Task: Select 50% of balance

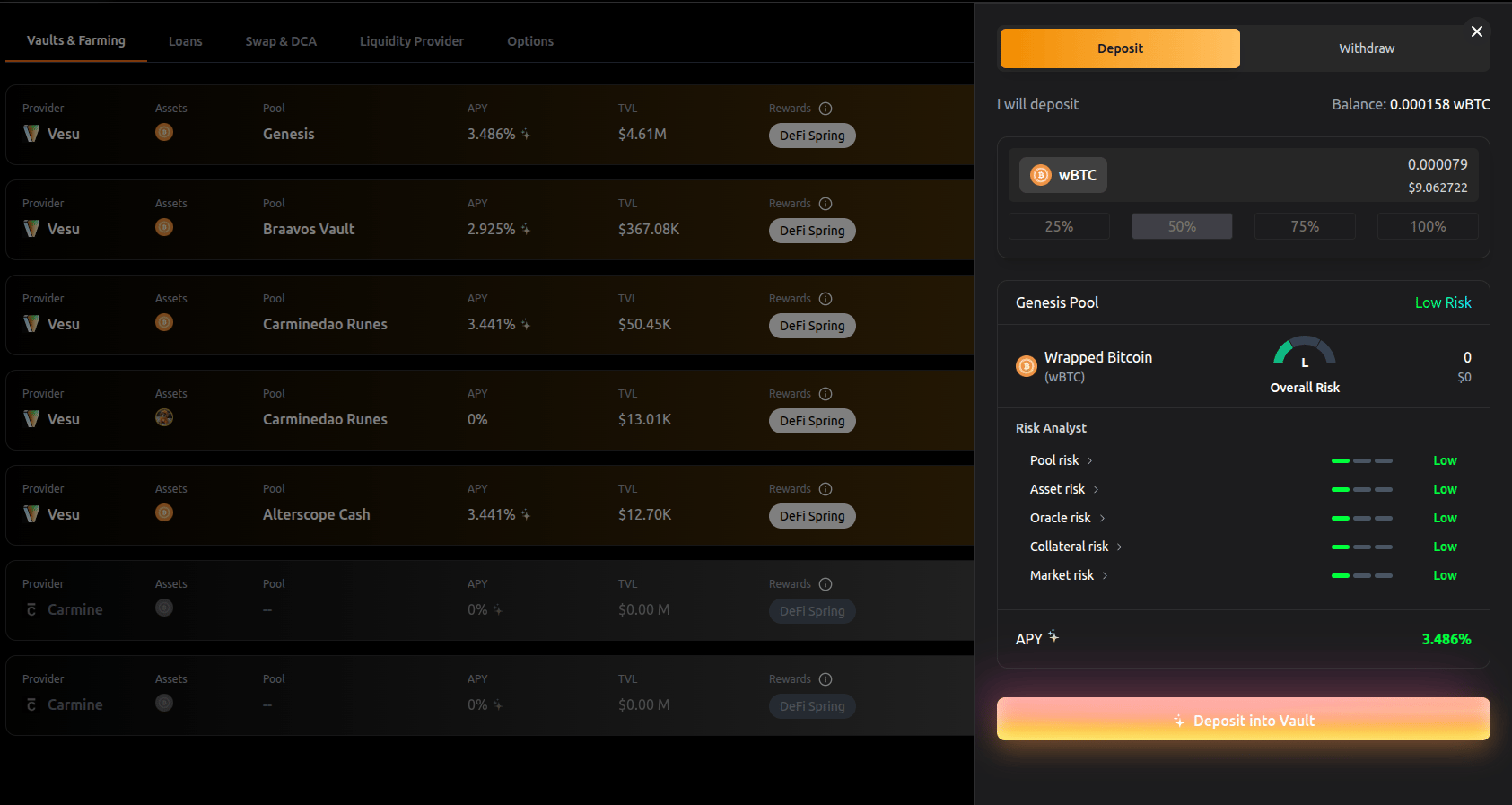Action: coord(1182,226)
